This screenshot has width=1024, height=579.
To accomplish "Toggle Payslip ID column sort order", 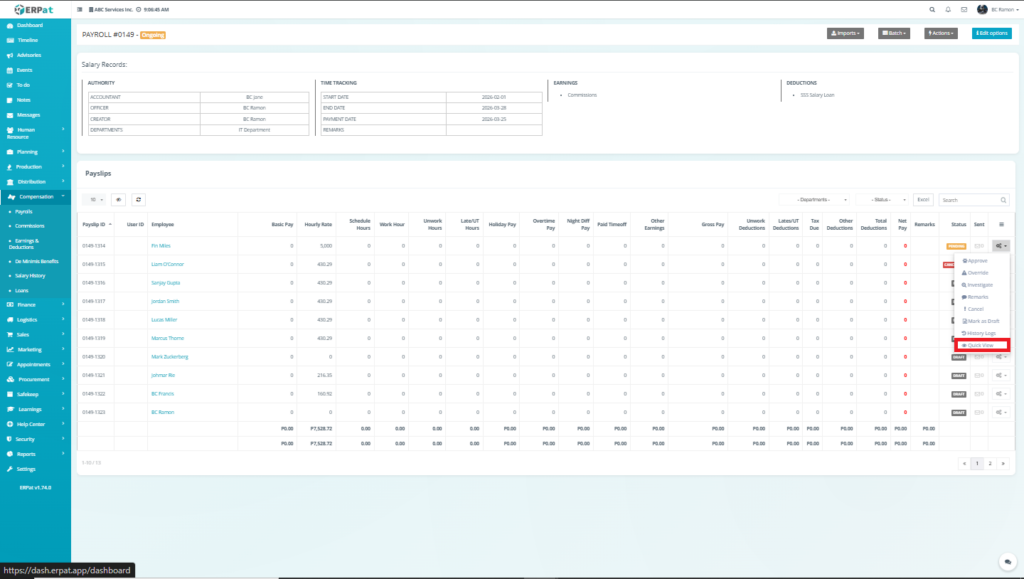I will [x=110, y=225].
